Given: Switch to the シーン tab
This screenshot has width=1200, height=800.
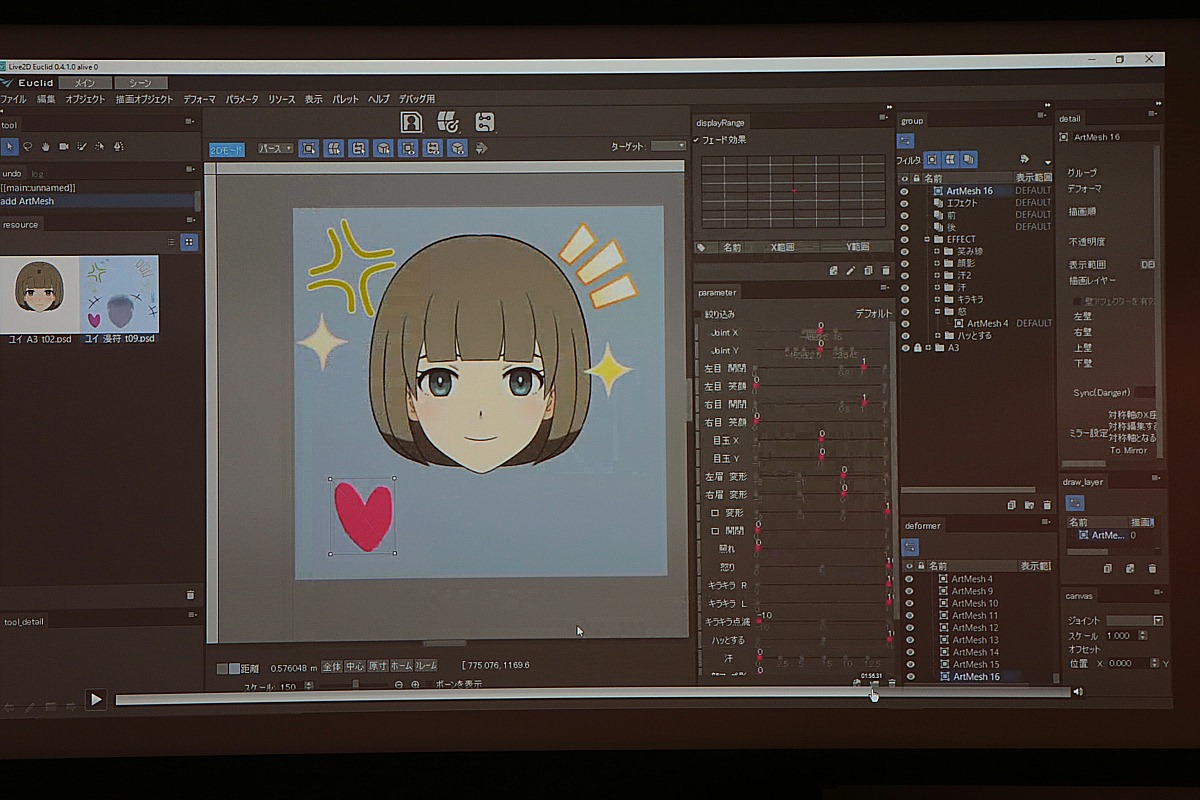Looking at the screenshot, I should tap(141, 83).
